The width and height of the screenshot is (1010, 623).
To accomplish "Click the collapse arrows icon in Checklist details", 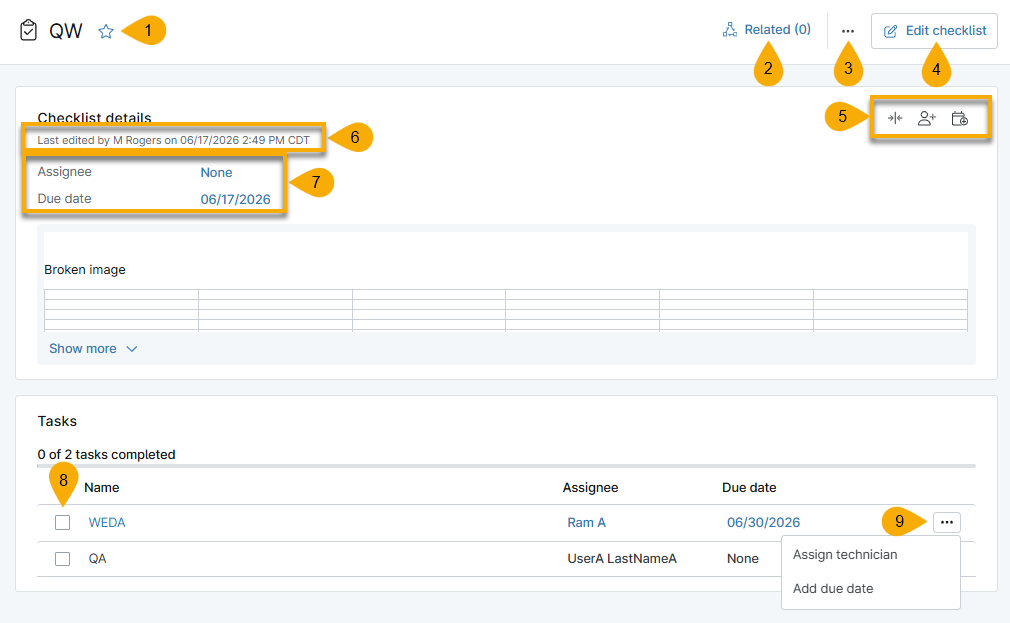I will [x=895, y=118].
